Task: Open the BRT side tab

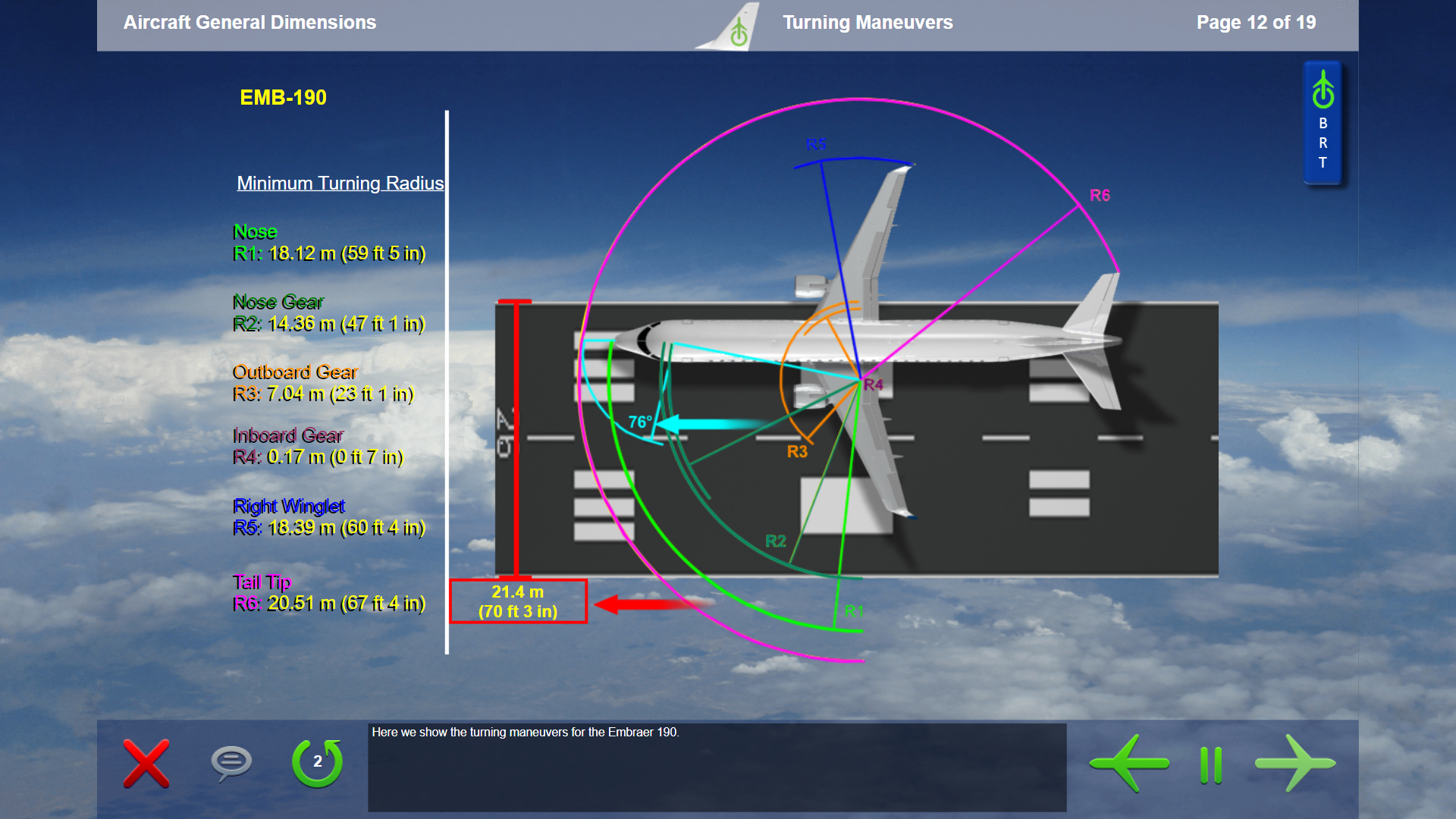Action: point(1323,123)
